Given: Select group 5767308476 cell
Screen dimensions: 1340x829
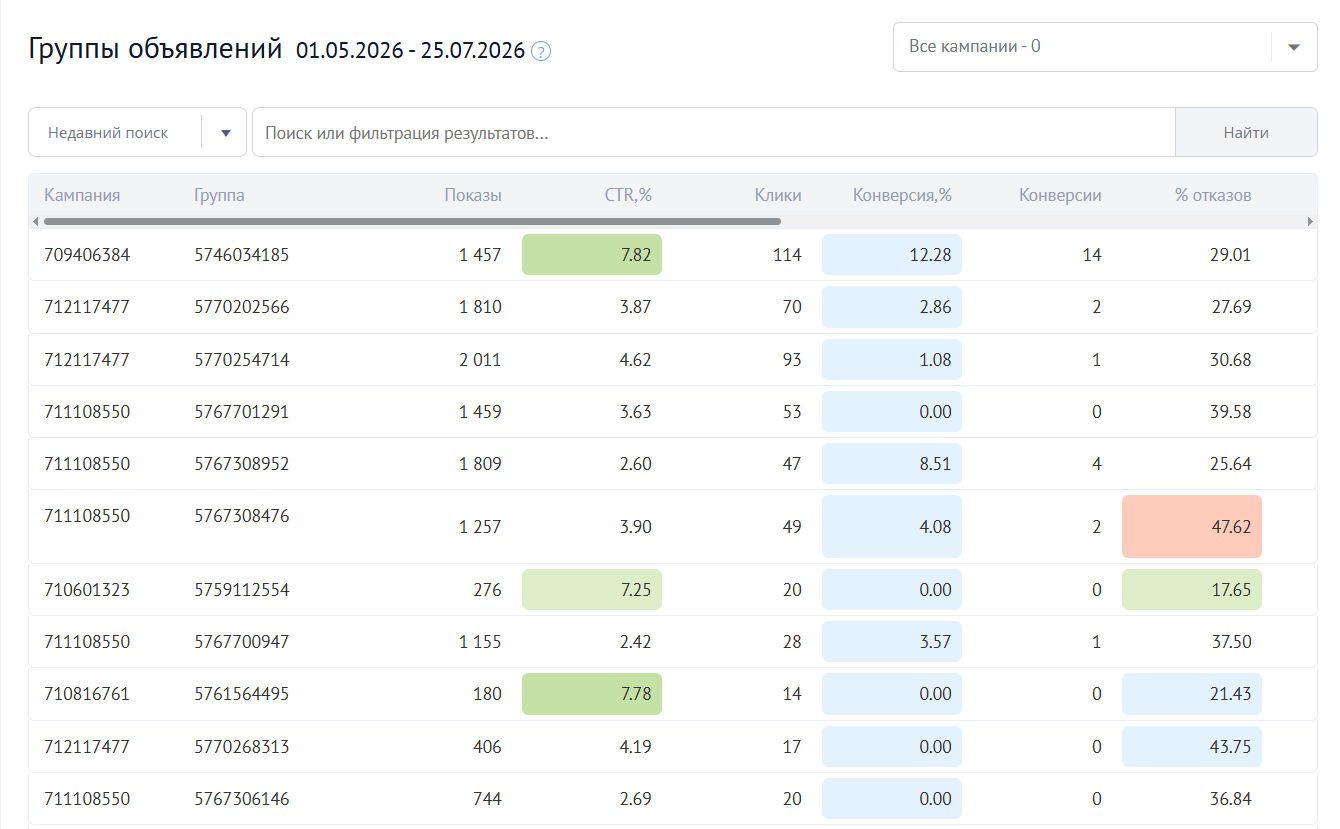Looking at the screenshot, I should click(x=241, y=515).
